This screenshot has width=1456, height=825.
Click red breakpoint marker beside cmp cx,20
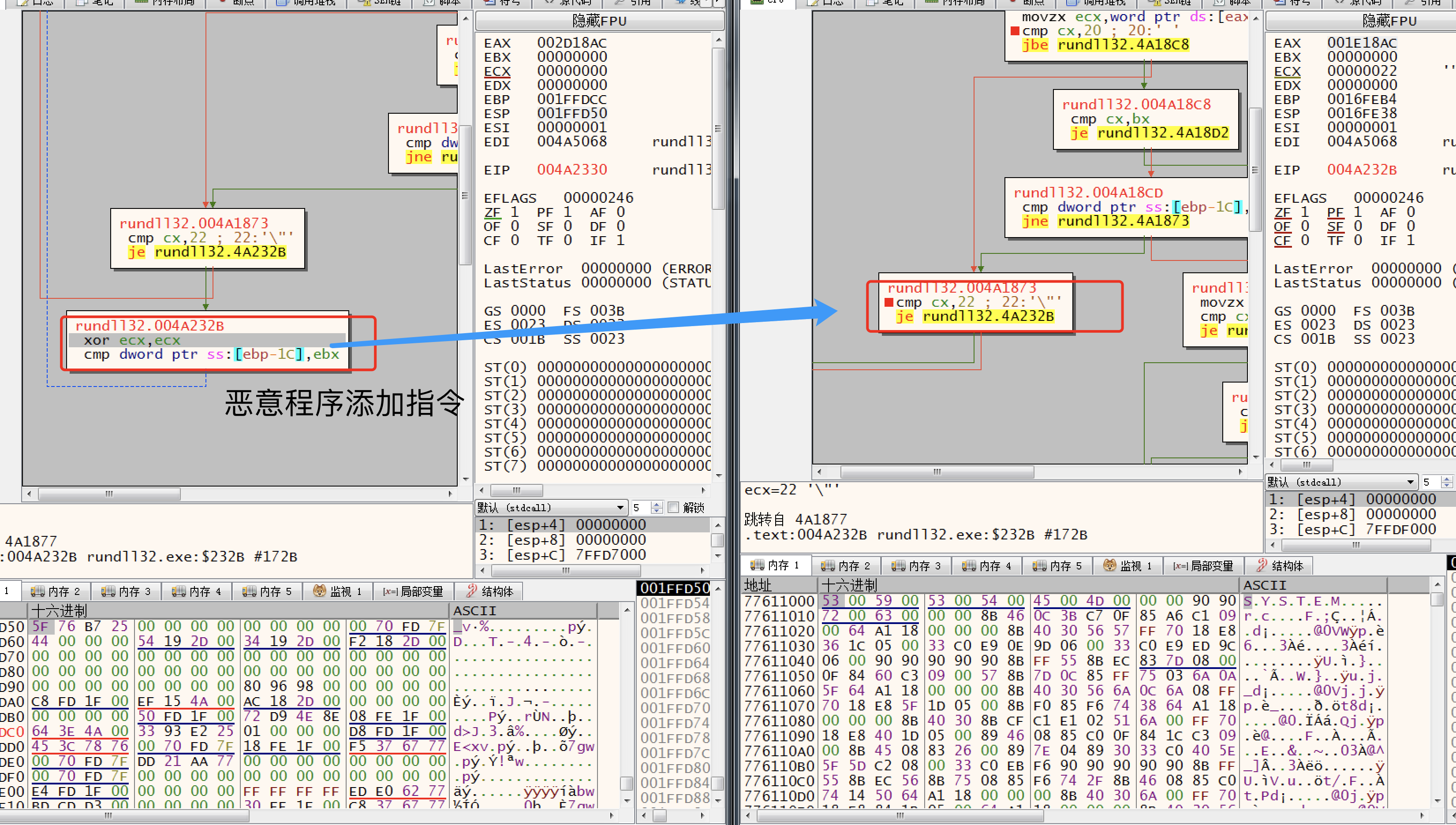(x=1015, y=30)
